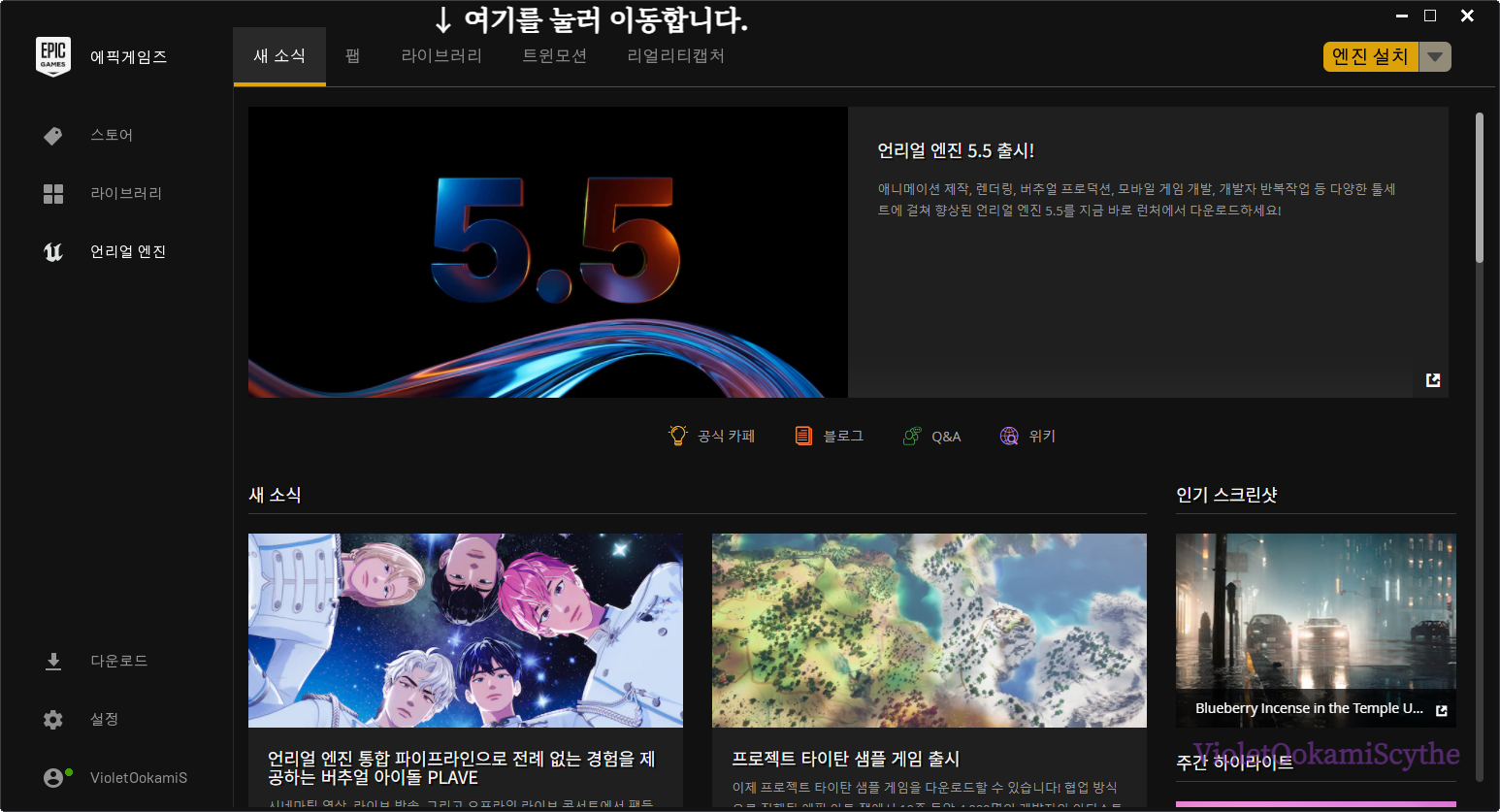Screen dimensions: 1500x812
Task: Open the VioletOokamiS account entry
Action: (139, 778)
